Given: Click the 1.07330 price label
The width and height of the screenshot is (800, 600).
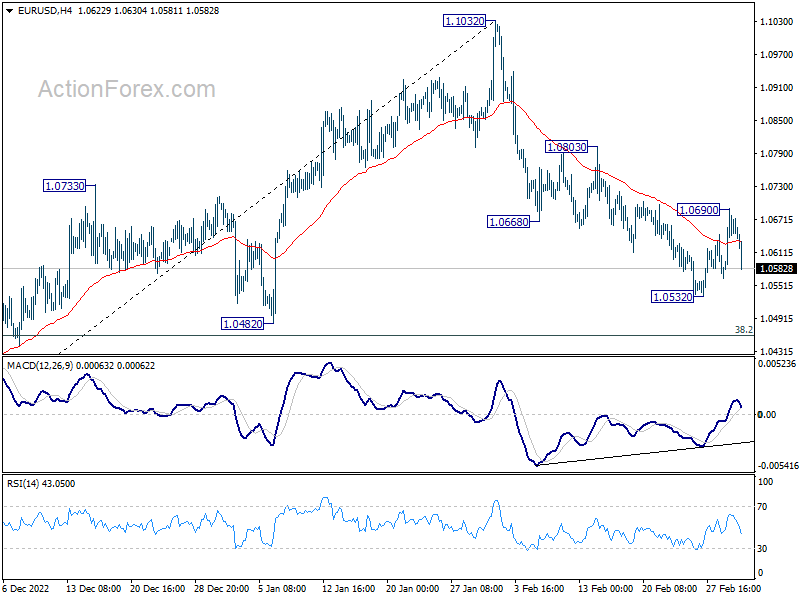Looking at the screenshot, I should (64, 186).
